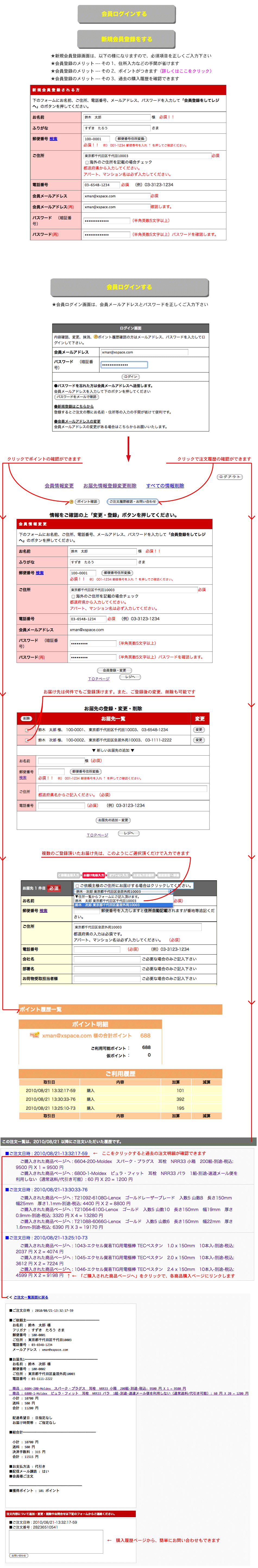
Task: Click the top 会員ログインする banner button
Action: [x=127, y=14]
